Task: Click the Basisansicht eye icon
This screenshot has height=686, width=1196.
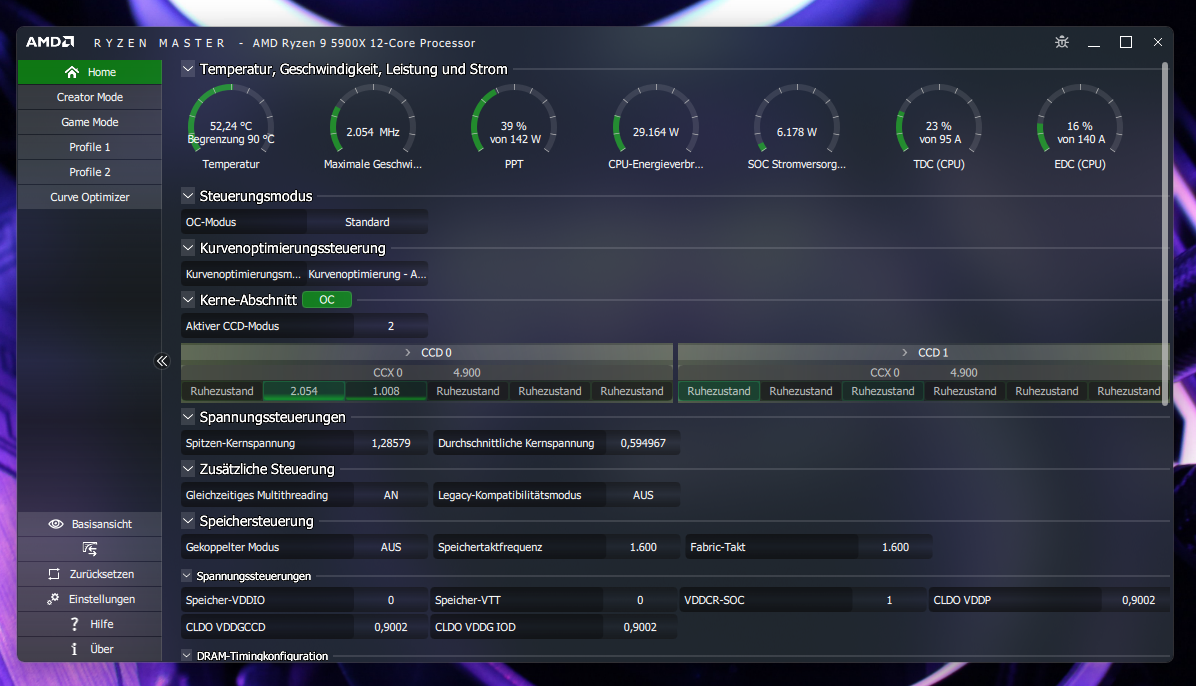Action: coord(56,524)
